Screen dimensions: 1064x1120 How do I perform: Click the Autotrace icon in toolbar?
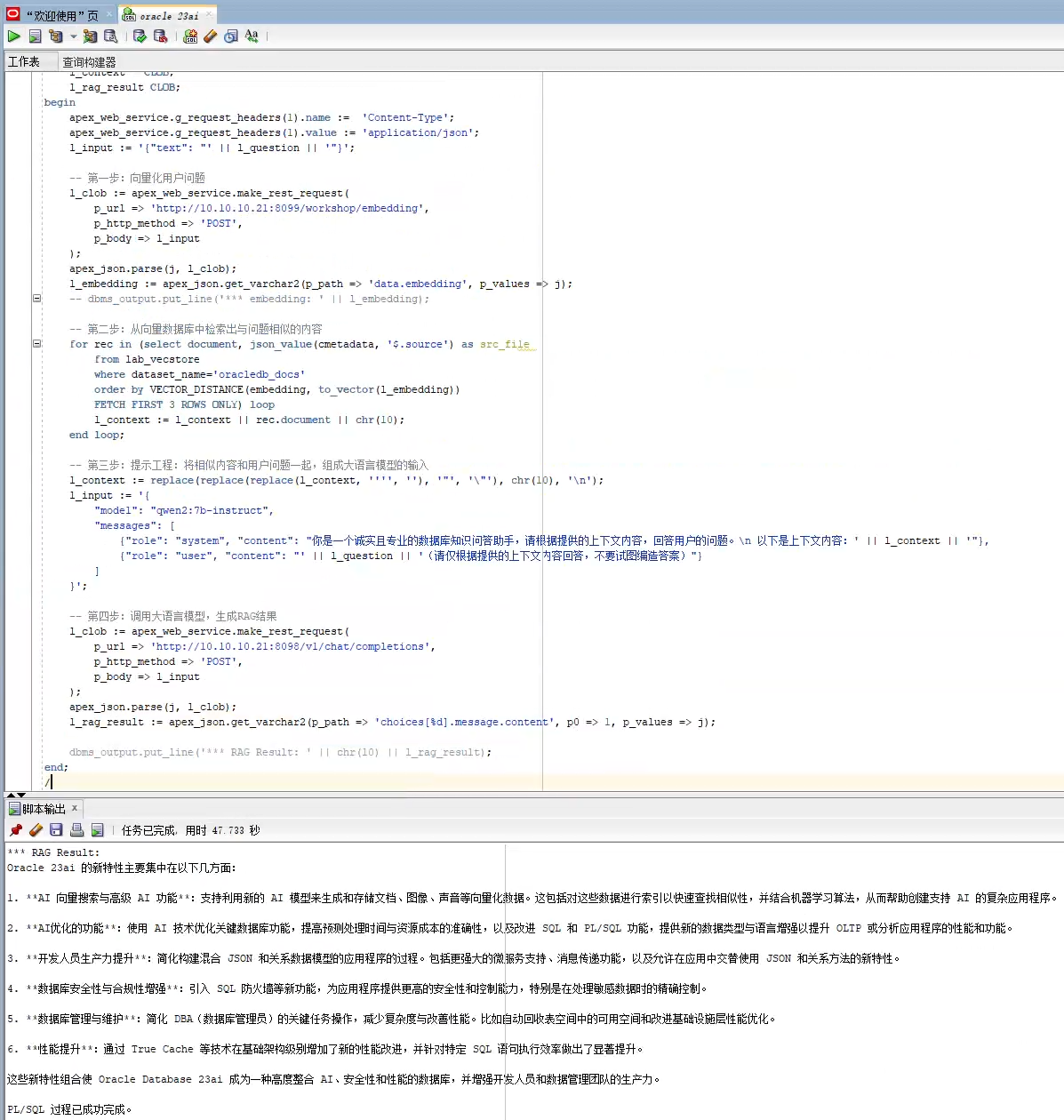90,36
